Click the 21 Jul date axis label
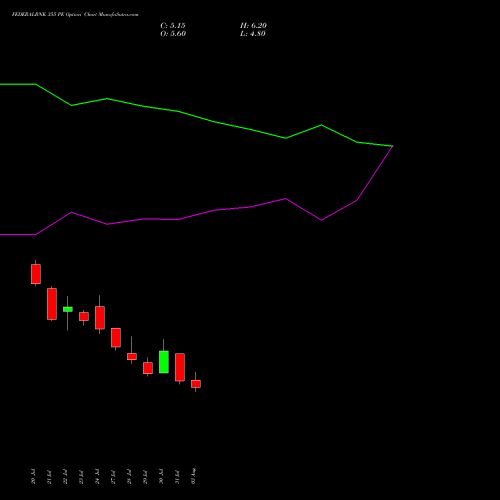This screenshot has width=500, height=500. (49, 477)
